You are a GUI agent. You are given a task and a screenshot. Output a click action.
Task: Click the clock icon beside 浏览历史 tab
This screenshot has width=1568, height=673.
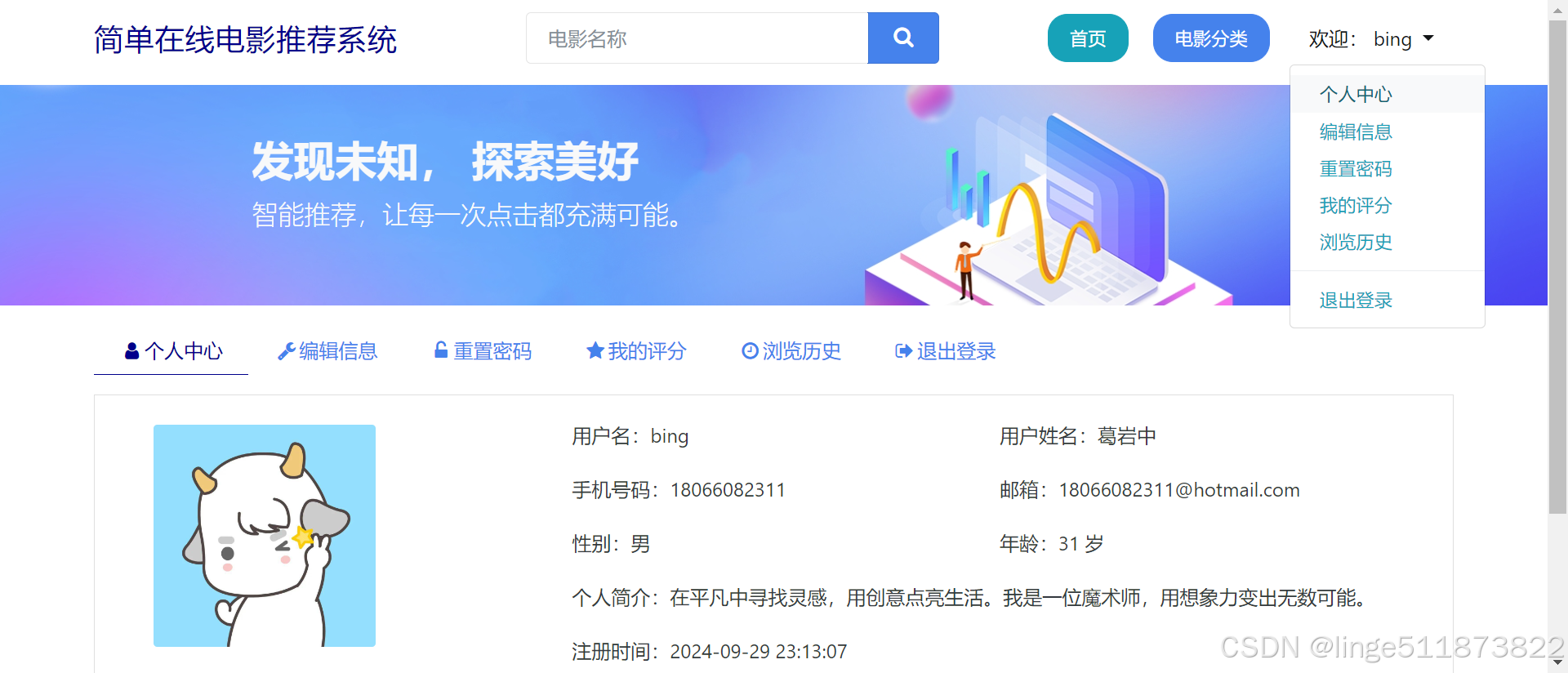point(750,350)
